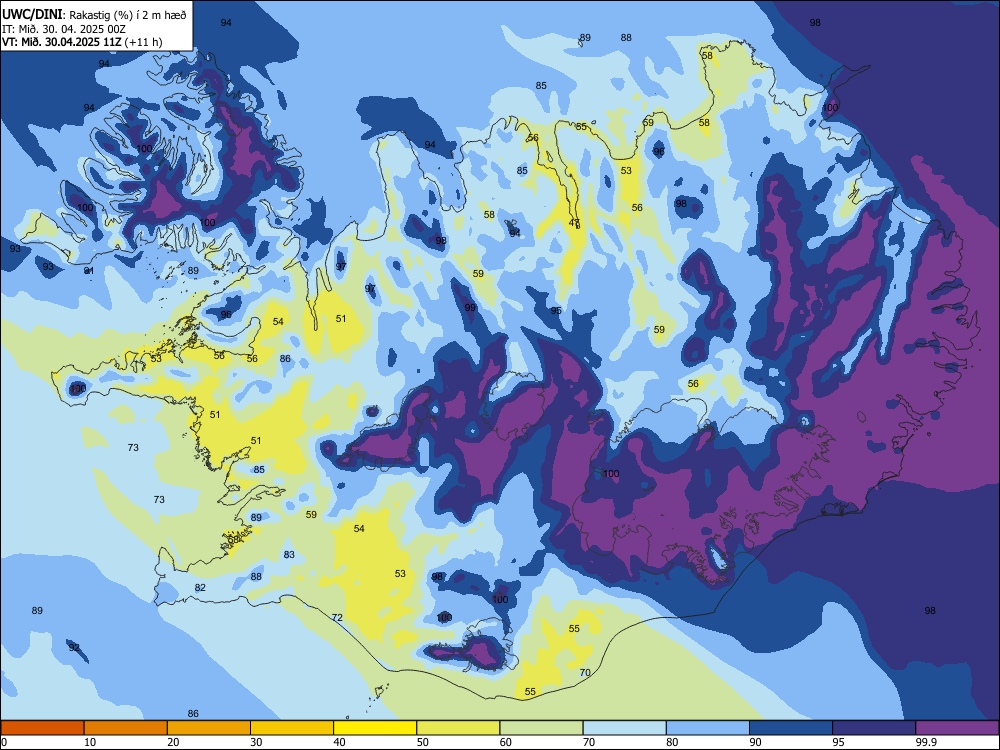Select the legend tick label "30"

[256, 742]
